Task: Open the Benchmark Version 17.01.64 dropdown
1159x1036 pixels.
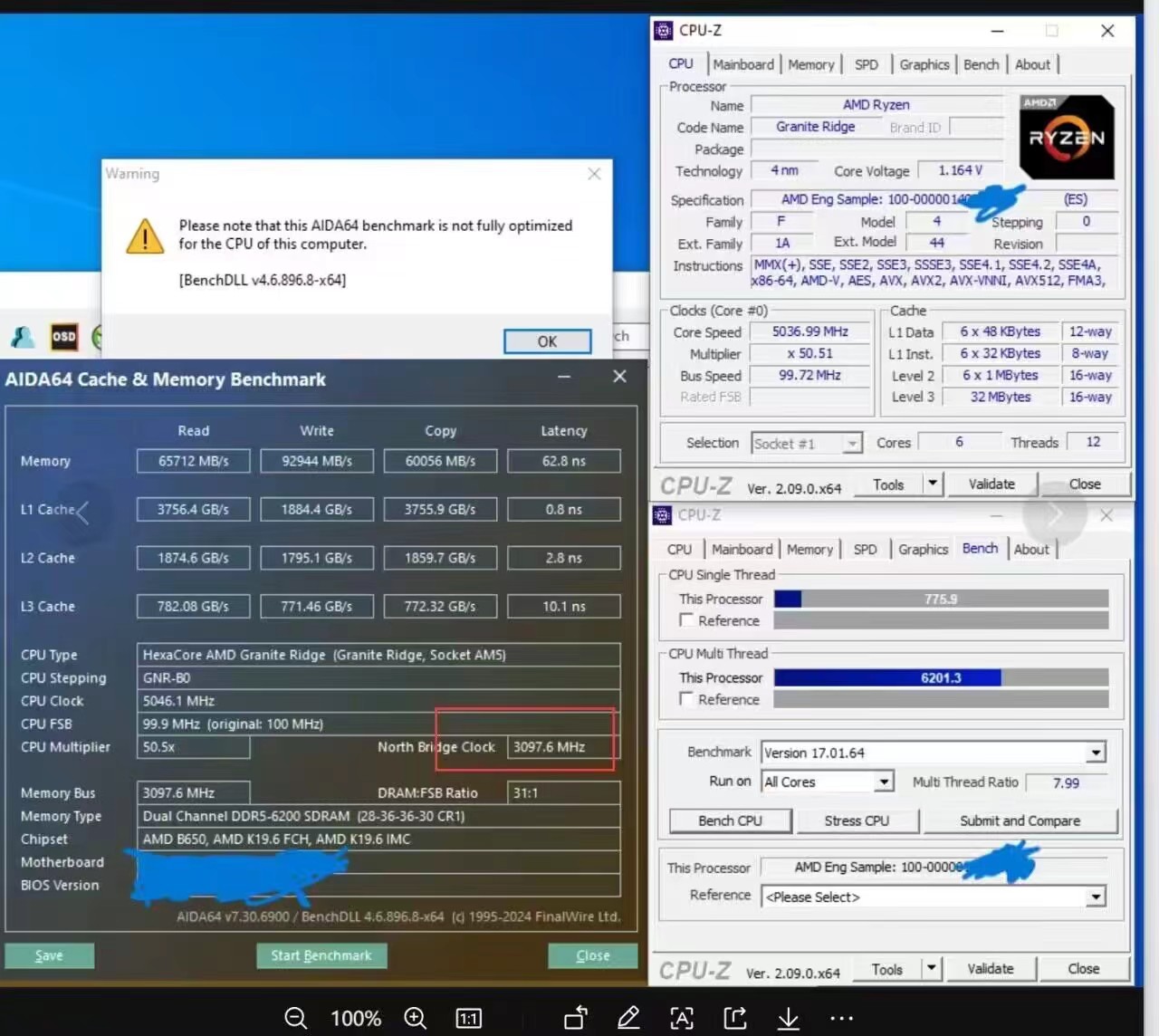Action: [1096, 753]
